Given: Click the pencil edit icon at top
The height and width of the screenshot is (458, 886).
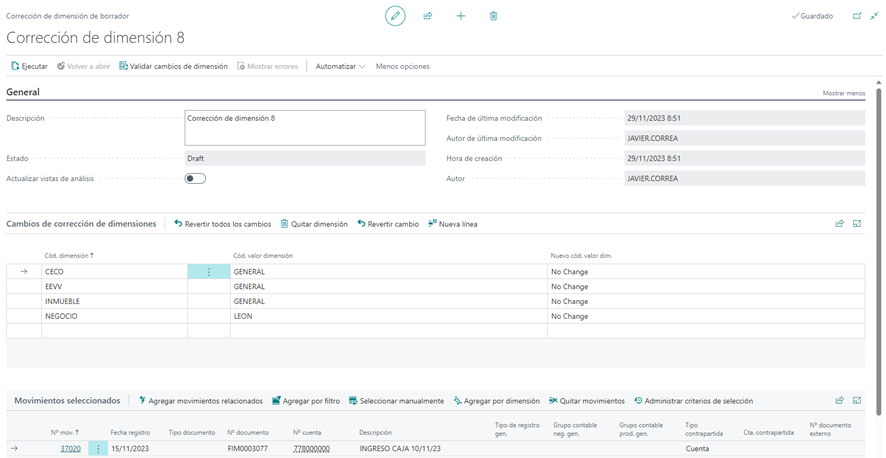Looking at the screenshot, I should [395, 16].
